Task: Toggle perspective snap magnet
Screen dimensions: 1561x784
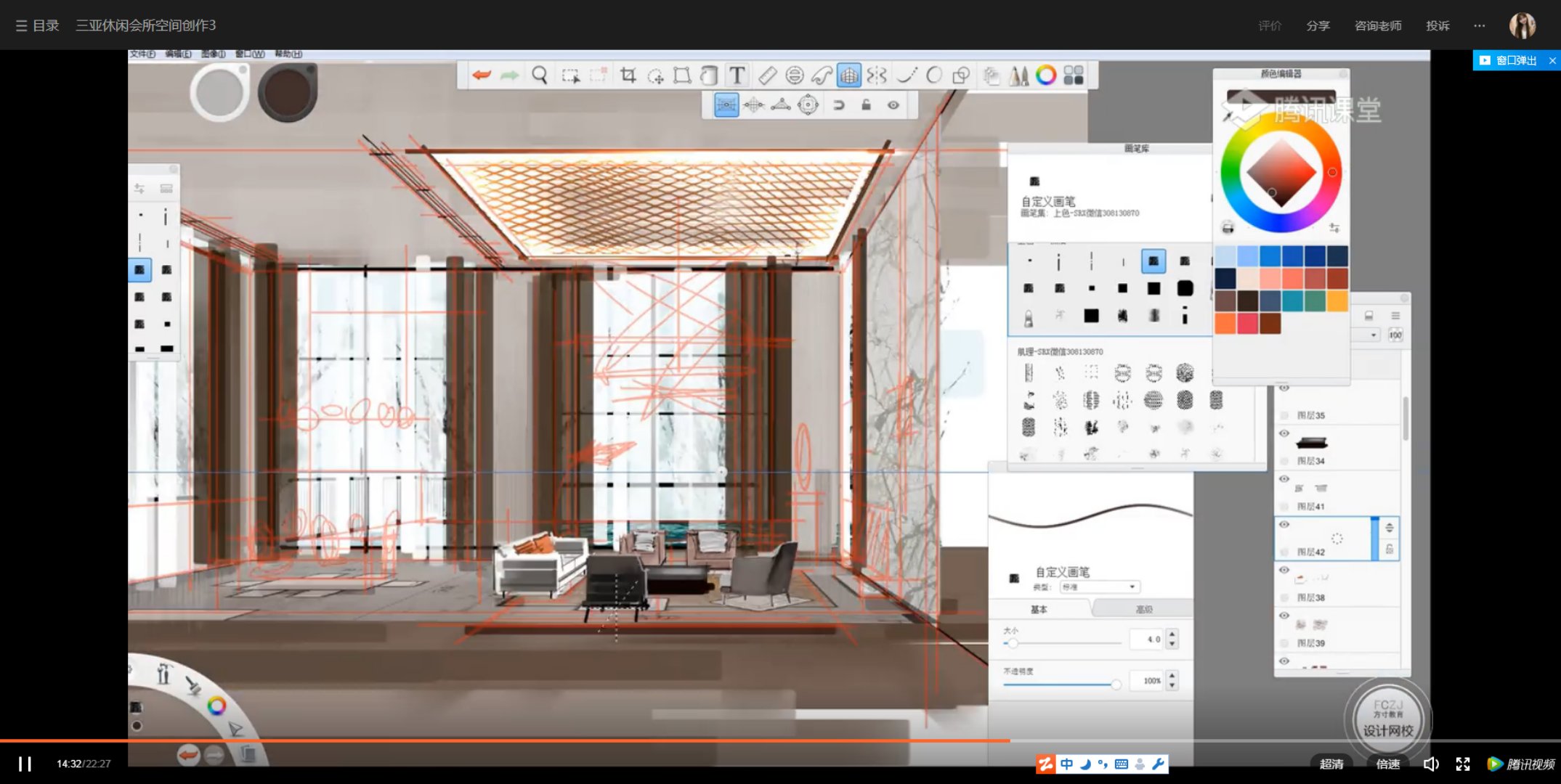Action: (x=838, y=105)
